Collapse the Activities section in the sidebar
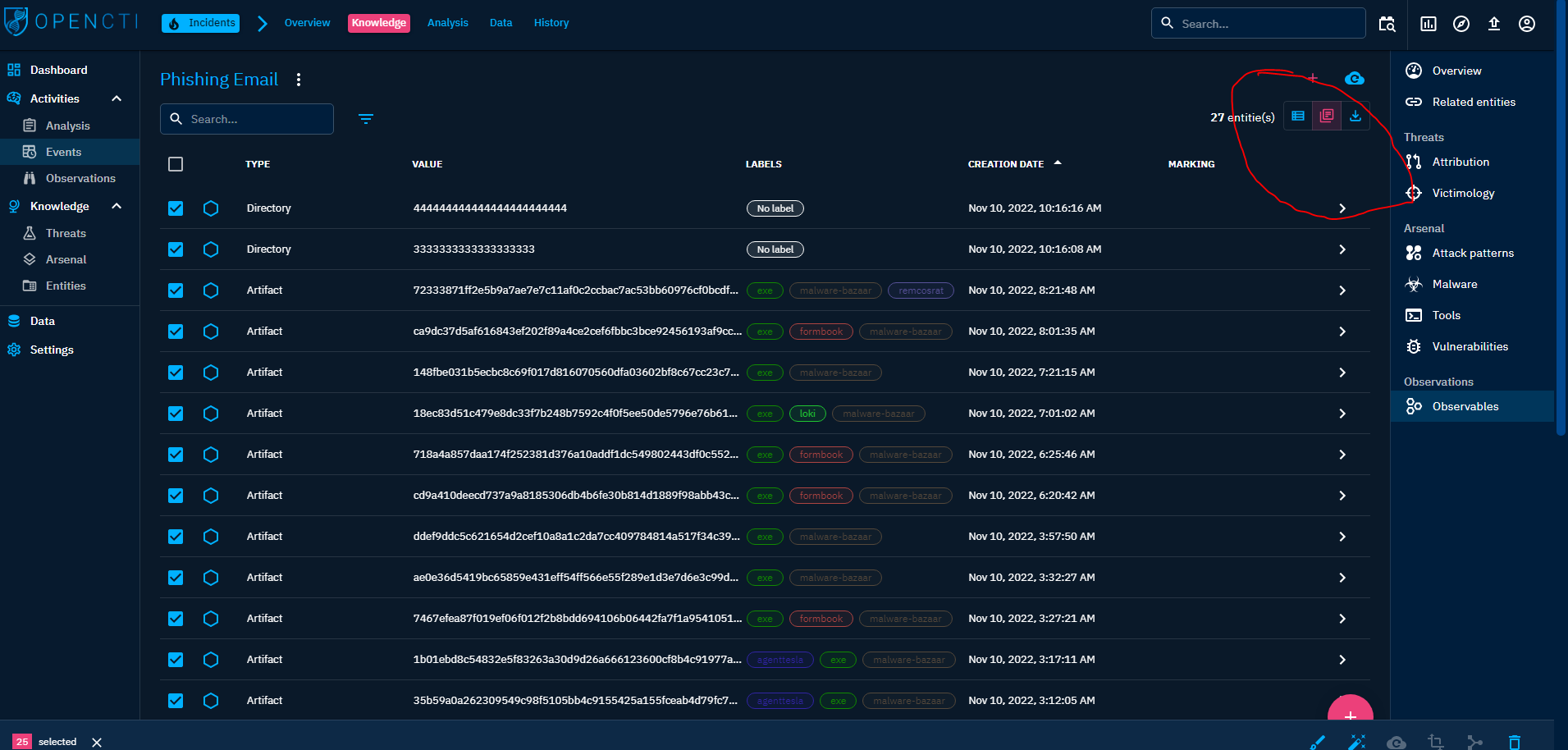This screenshot has height=750, width=1568. pyautogui.click(x=116, y=98)
